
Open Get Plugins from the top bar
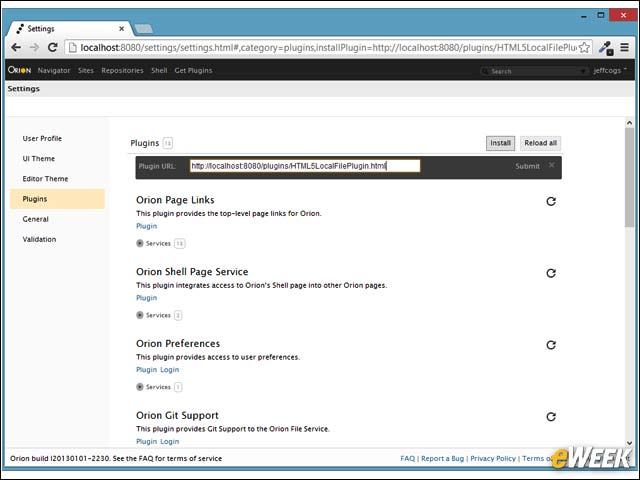point(193,71)
